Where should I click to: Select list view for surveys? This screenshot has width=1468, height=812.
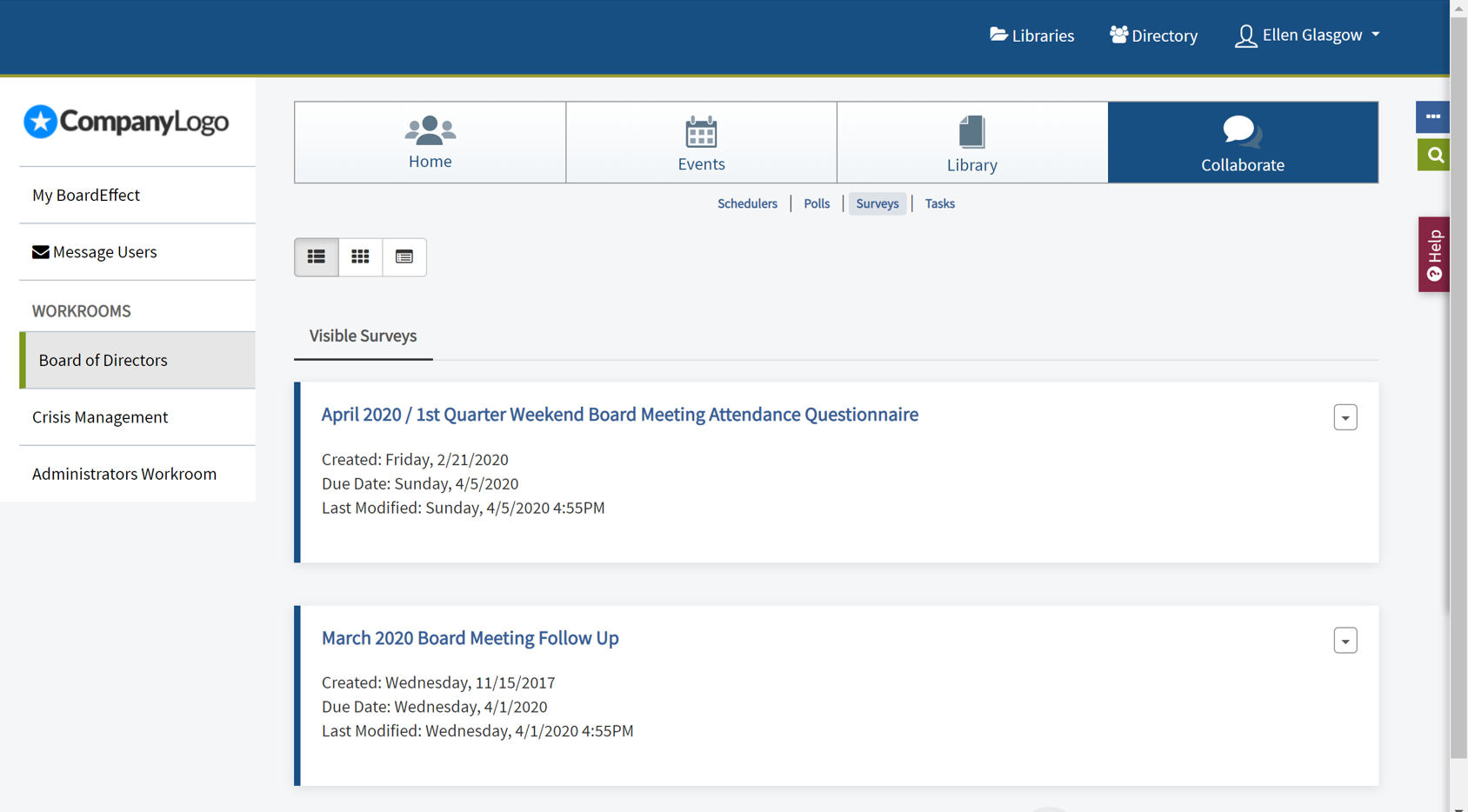pos(316,257)
